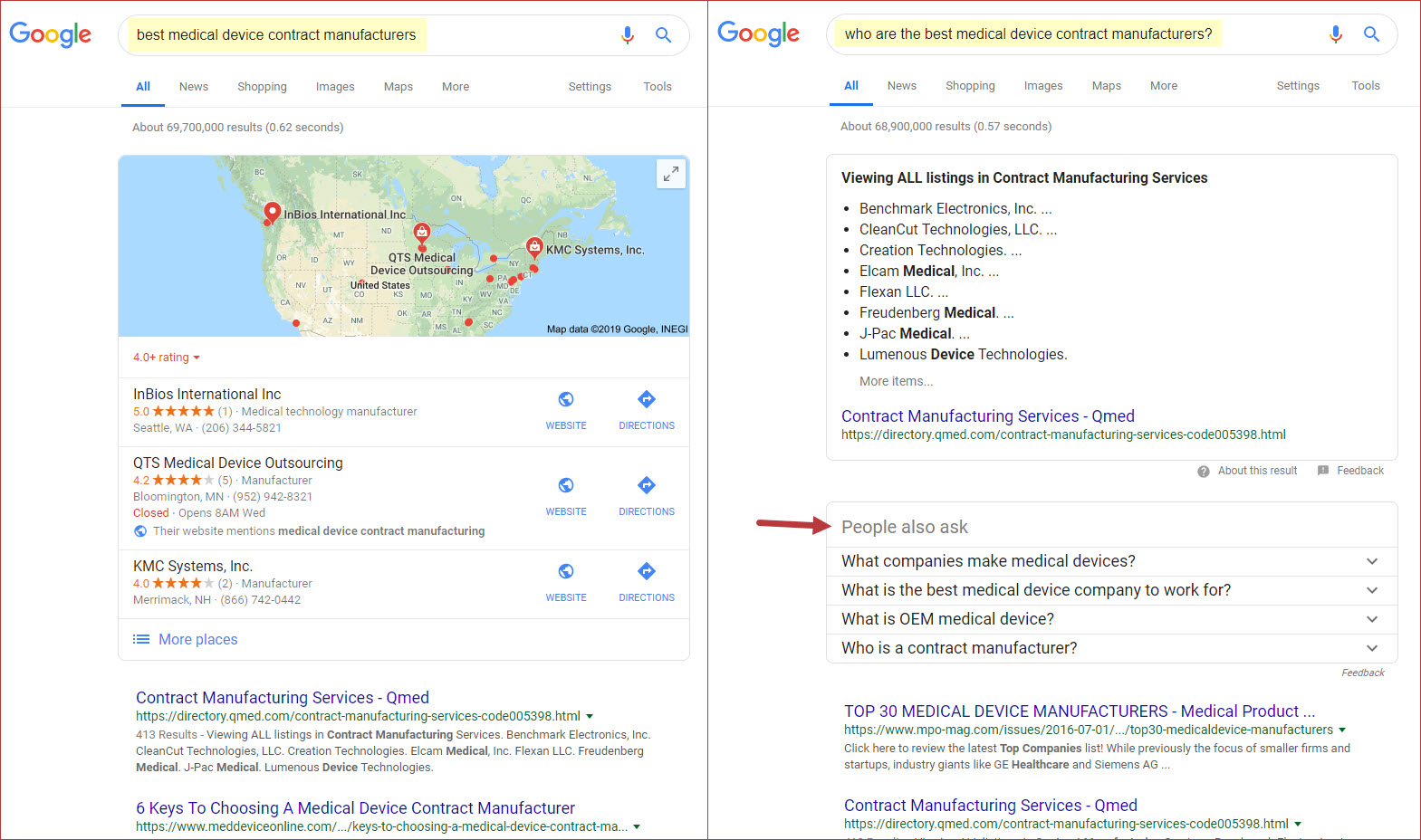
Task: Expand 'What is the best medical device company to work for?'
Action: 1112,590
